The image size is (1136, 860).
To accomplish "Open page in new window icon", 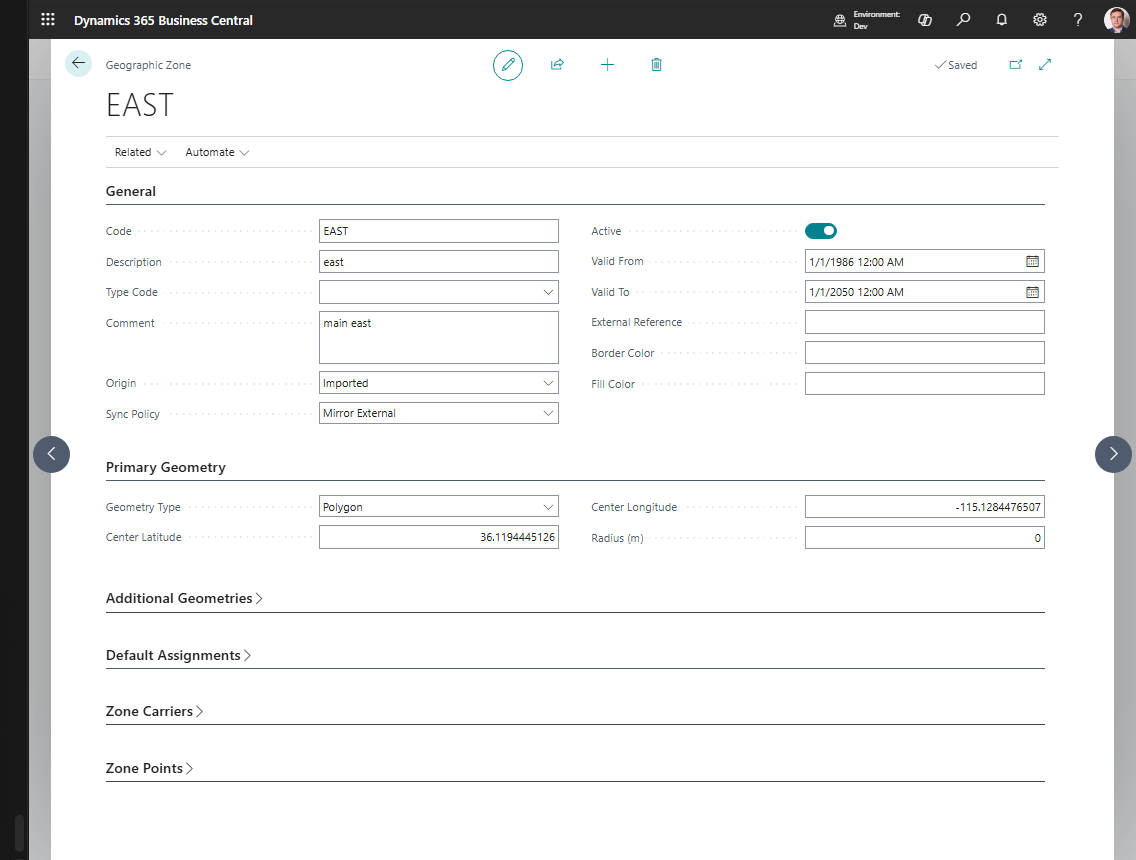I will 1016,64.
